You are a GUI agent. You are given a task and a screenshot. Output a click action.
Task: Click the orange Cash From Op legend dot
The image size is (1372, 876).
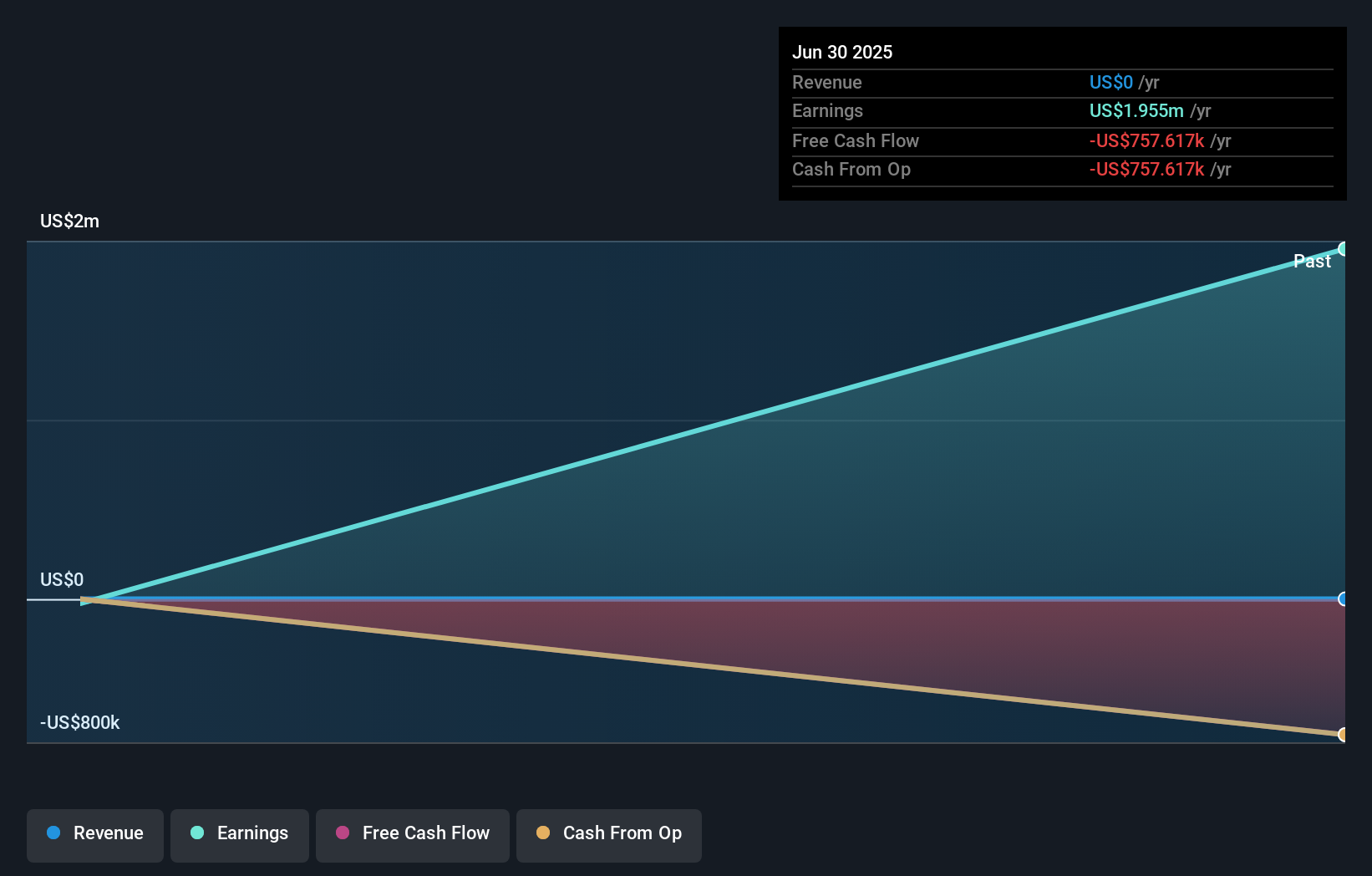pyautogui.click(x=543, y=833)
